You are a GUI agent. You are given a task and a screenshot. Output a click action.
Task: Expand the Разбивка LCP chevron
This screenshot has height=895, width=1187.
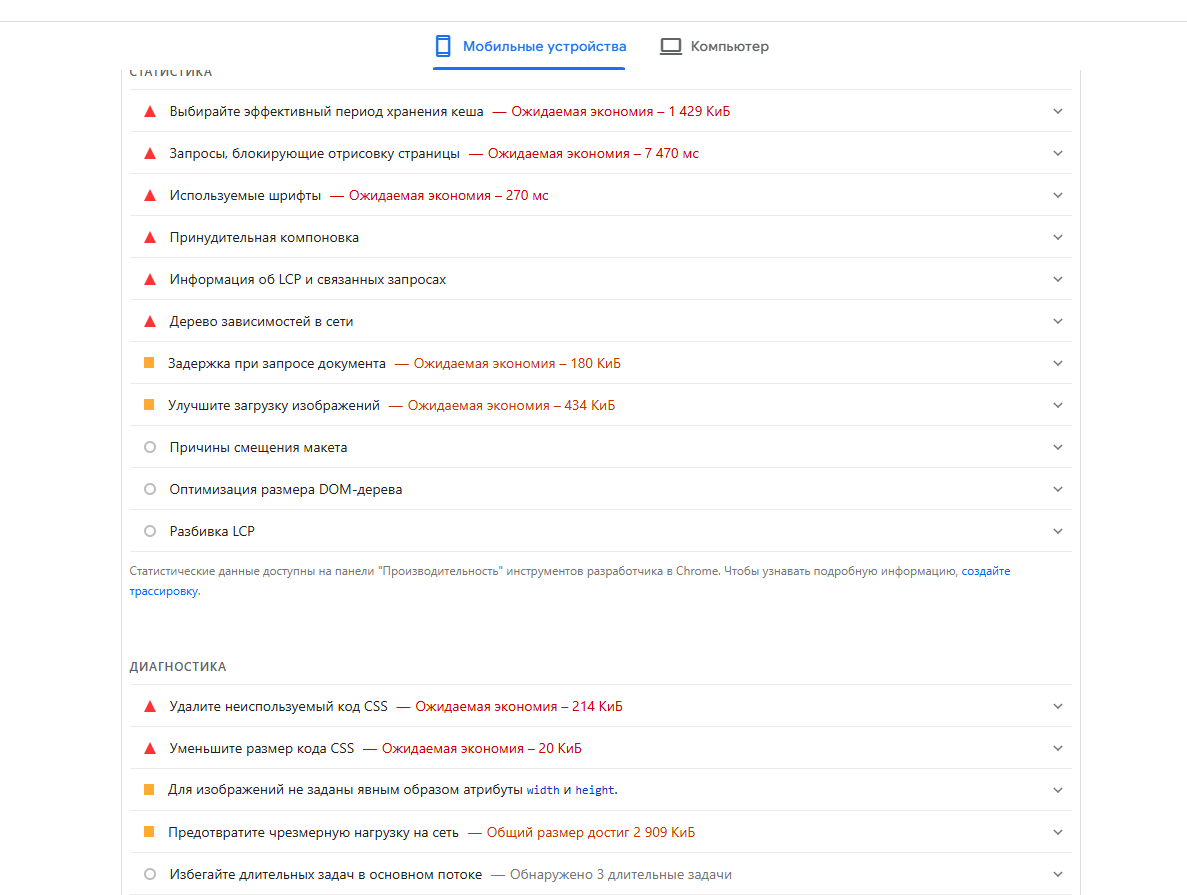coord(1058,532)
